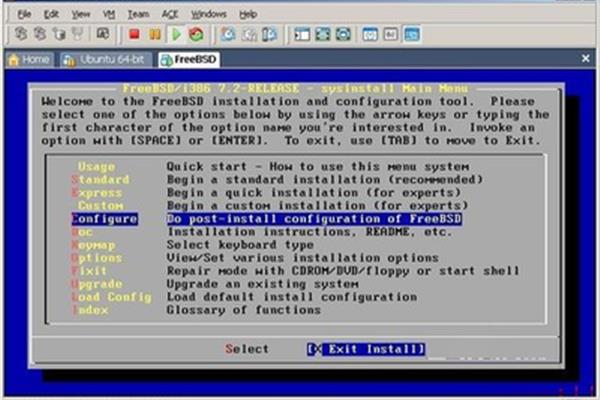Toggle the sidebar view icon
600x400 pixels.
pos(302,34)
